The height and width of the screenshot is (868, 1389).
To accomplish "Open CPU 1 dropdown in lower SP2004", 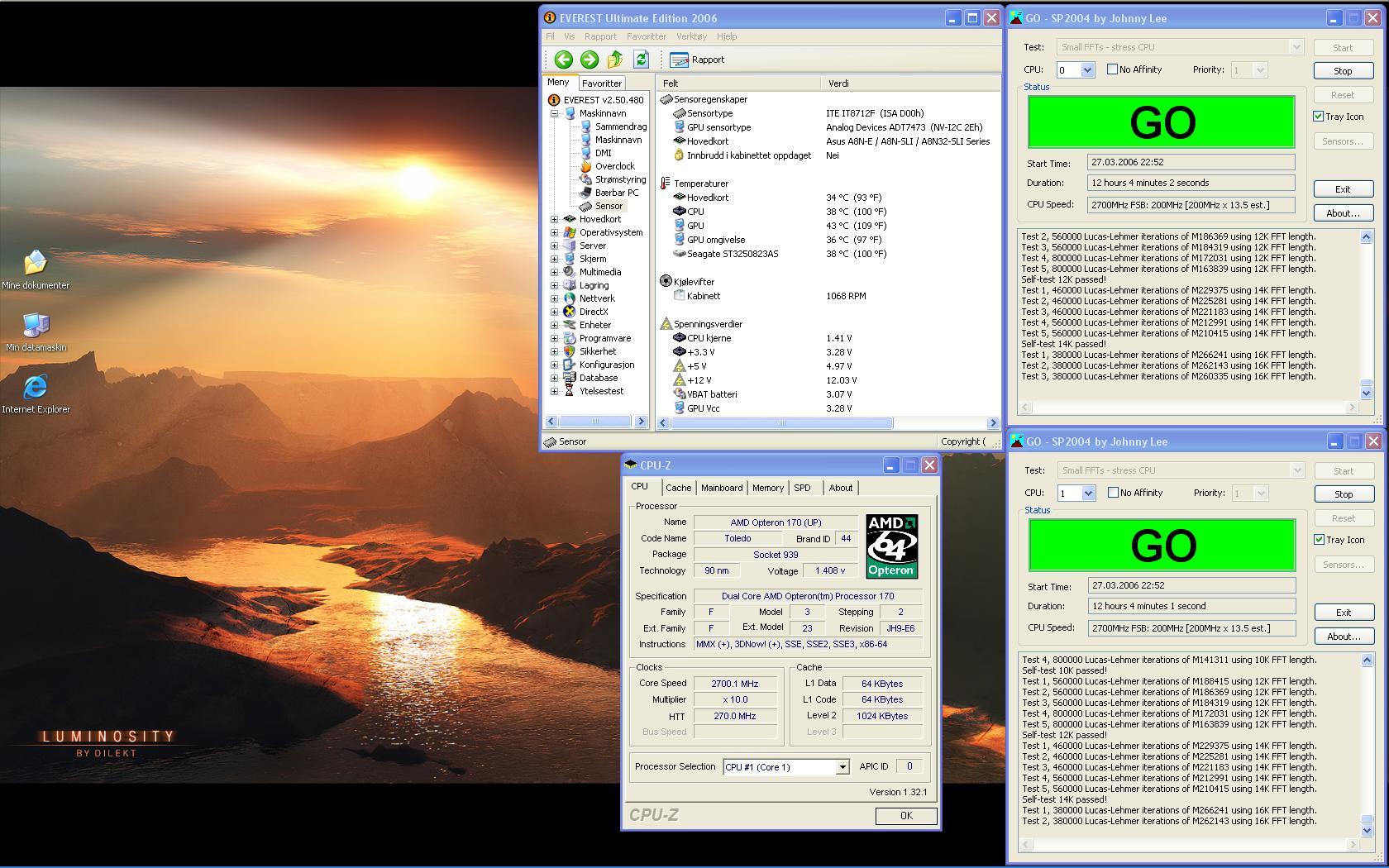I will click(1088, 494).
